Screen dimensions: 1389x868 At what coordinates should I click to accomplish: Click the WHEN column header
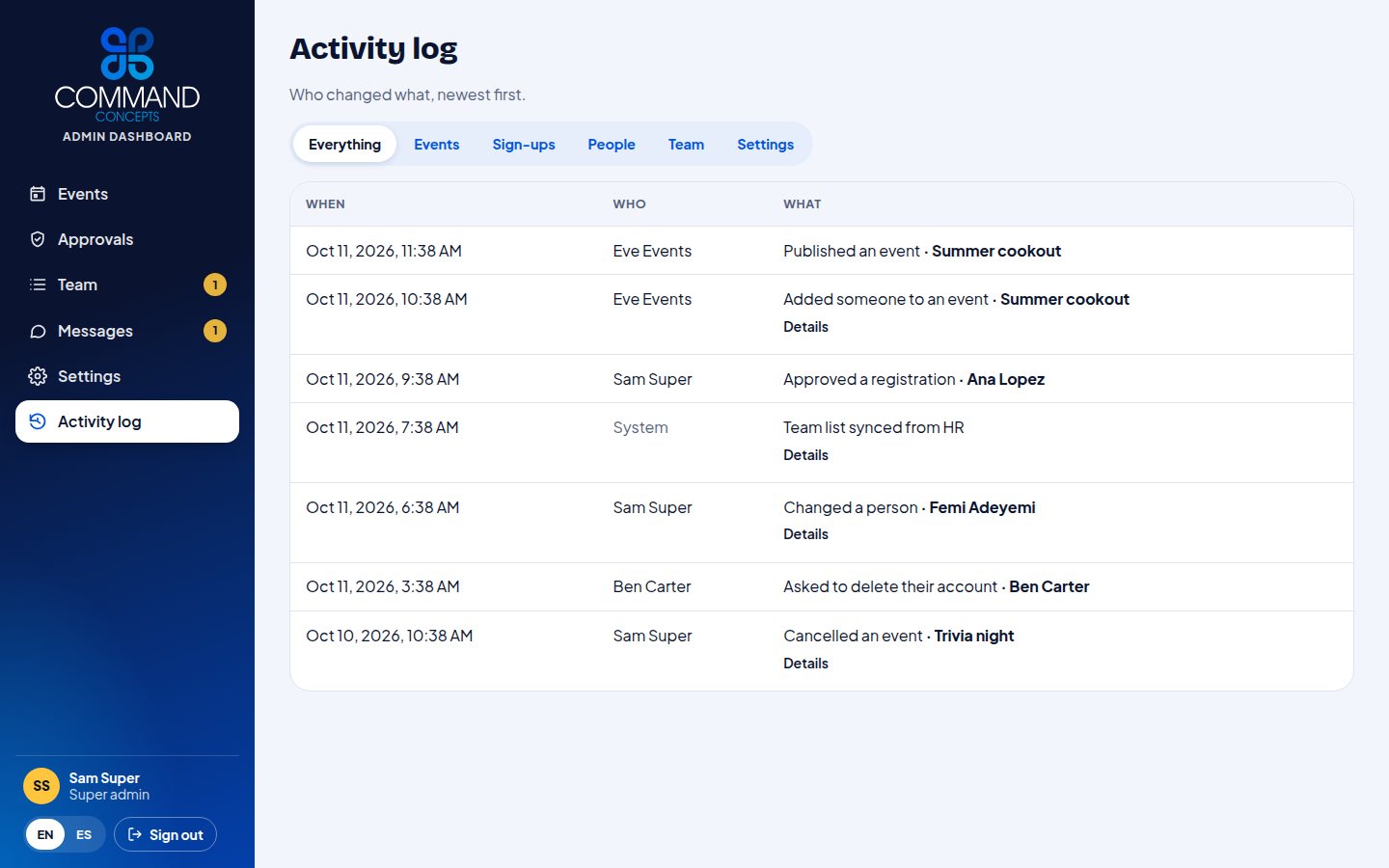point(325,204)
